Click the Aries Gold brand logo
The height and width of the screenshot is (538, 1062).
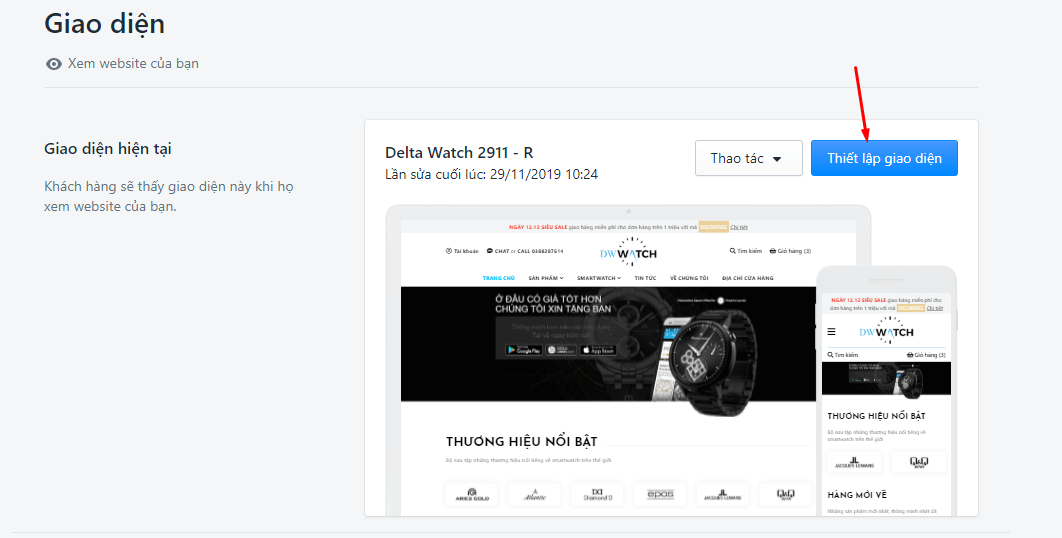click(x=471, y=494)
